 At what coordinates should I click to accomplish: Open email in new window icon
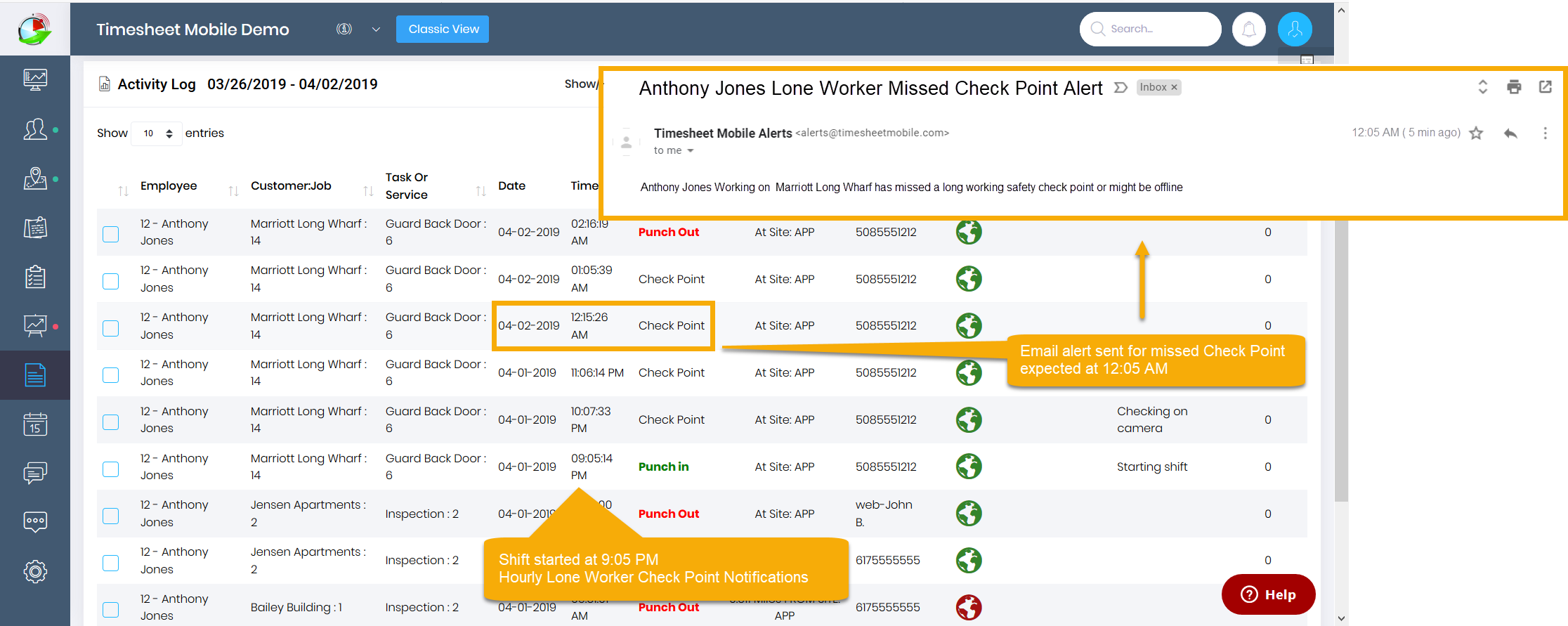(1545, 87)
